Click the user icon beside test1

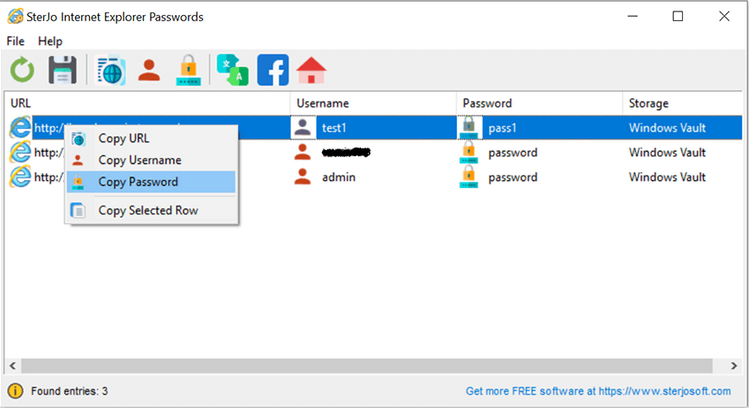[x=302, y=127]
